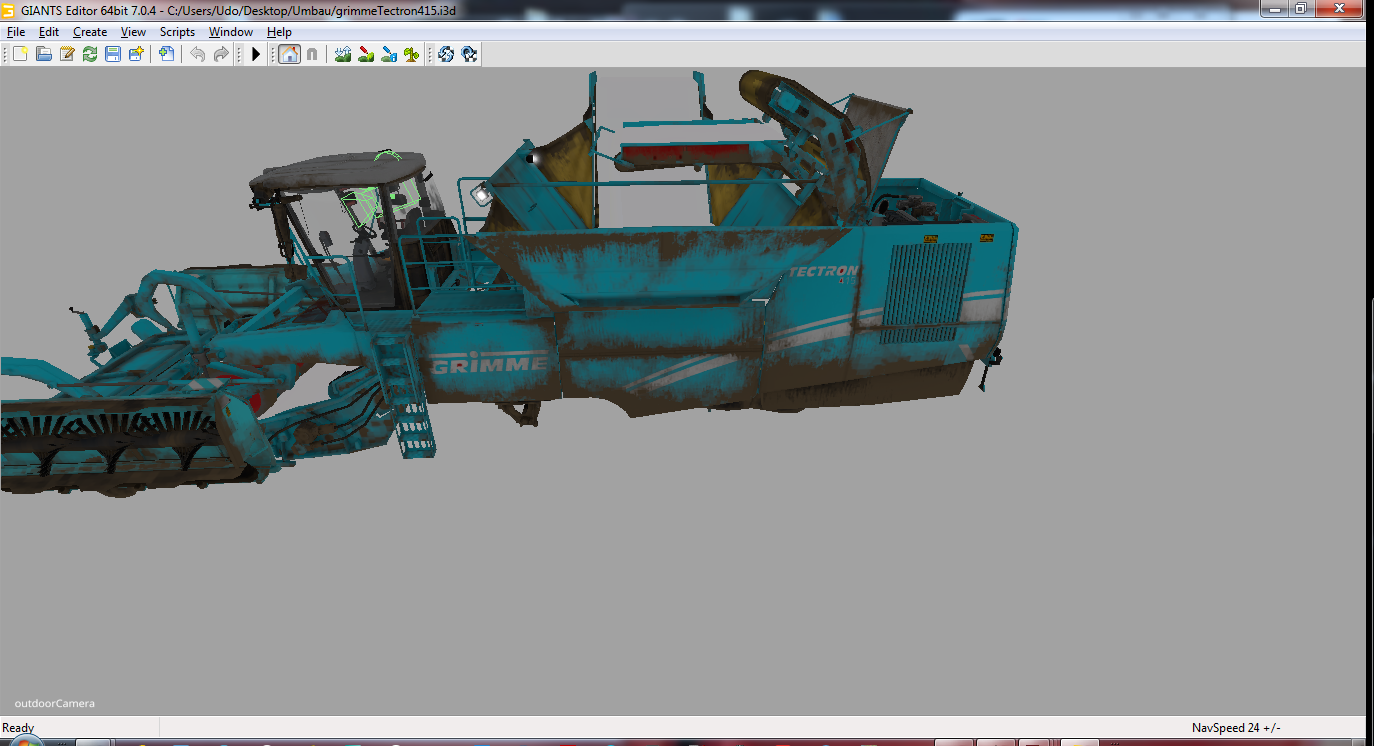Click the GRIMME logo on the harvester

(x=490, y=364)
